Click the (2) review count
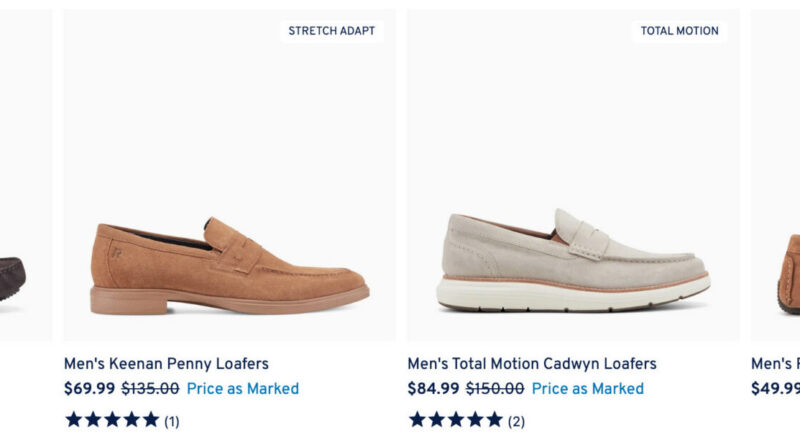Image resolution: width=800 pixels, height=445 pixels. (x=516, y=422)
